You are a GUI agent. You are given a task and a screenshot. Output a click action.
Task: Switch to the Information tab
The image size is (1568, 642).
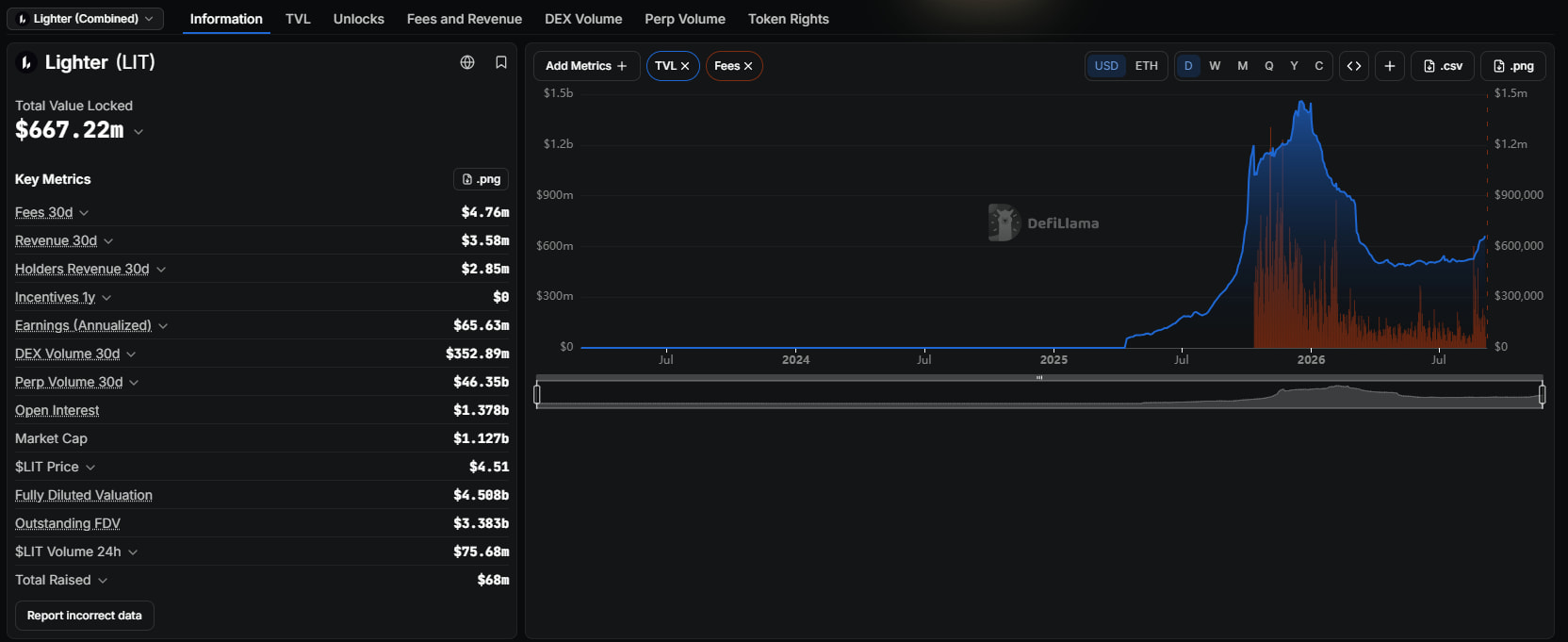click(226, 19)
